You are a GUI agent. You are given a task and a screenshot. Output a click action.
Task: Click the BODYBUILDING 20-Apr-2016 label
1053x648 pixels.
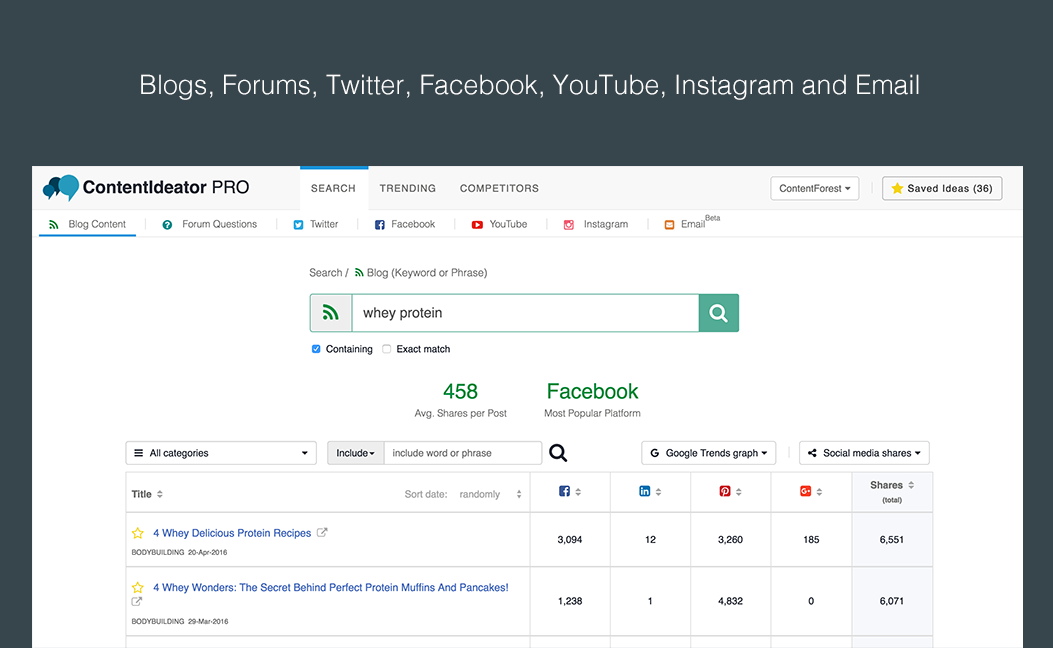179,553
